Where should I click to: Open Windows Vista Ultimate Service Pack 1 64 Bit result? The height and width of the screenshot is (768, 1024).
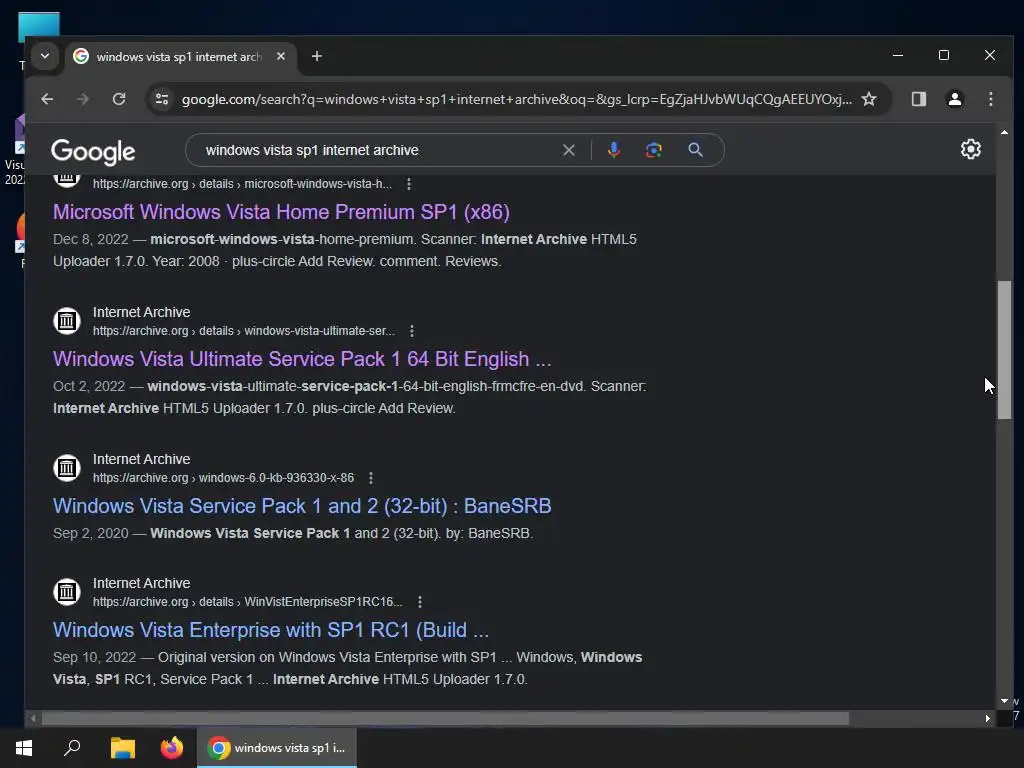pyautogui.click(x=302, y=359)
